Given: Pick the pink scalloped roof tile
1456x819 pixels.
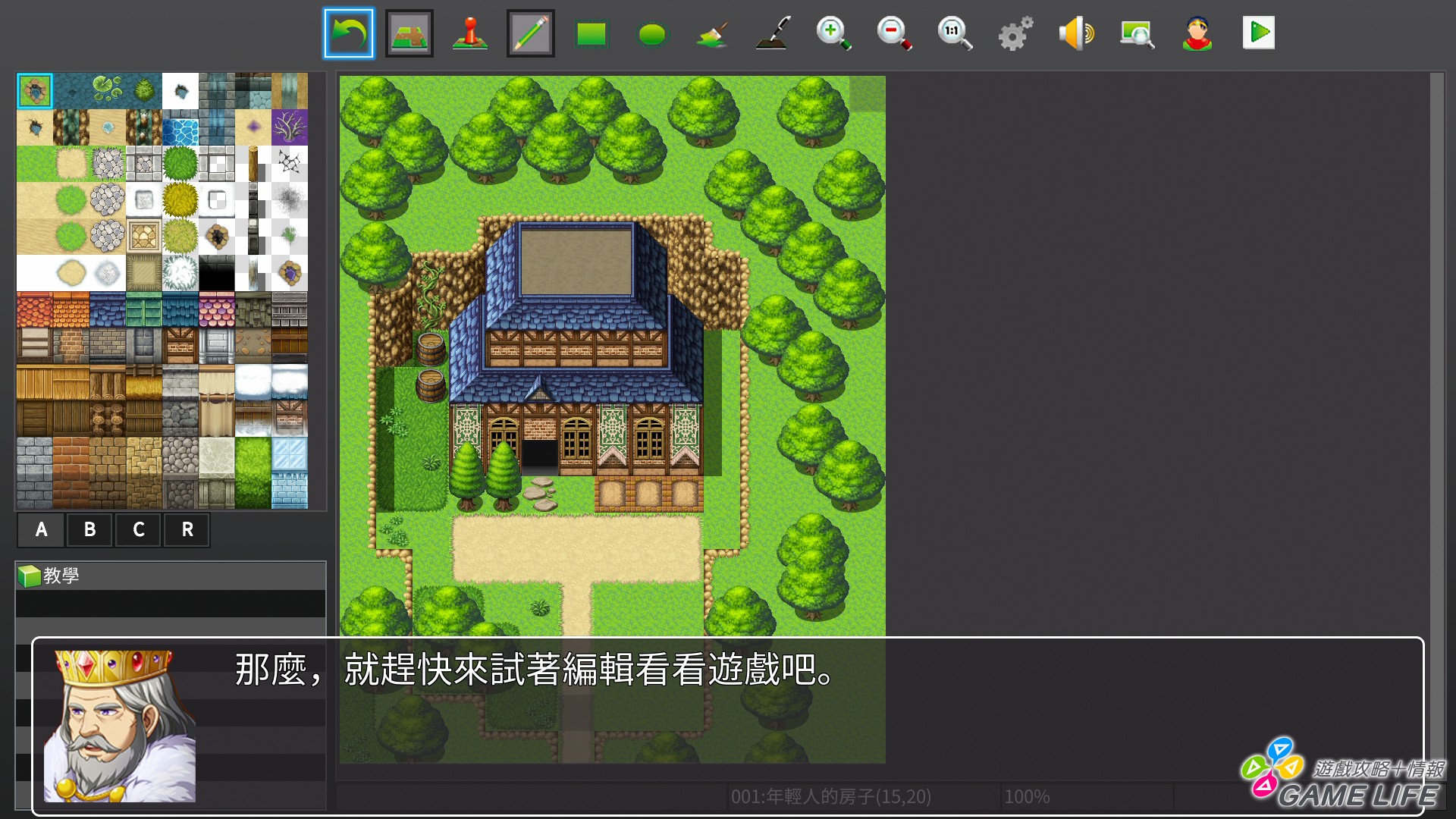Looking at the screenshot, I should tap(217, 309).
